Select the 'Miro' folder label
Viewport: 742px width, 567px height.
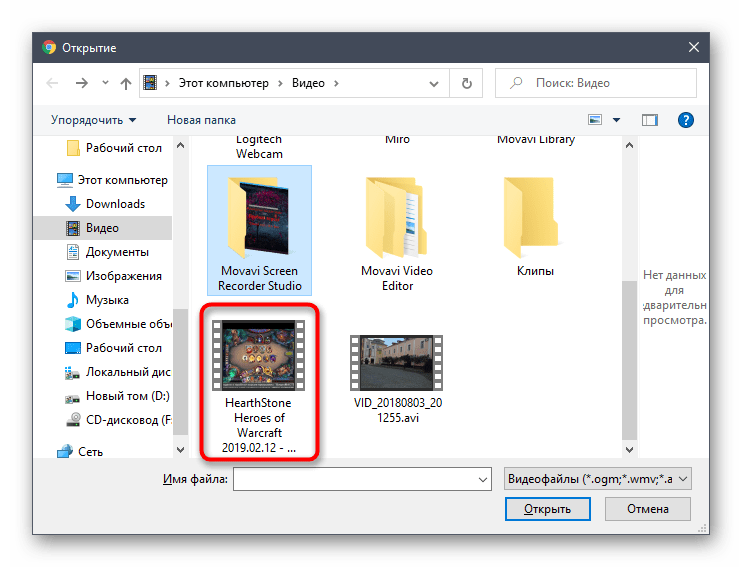[x=397, y=140]
